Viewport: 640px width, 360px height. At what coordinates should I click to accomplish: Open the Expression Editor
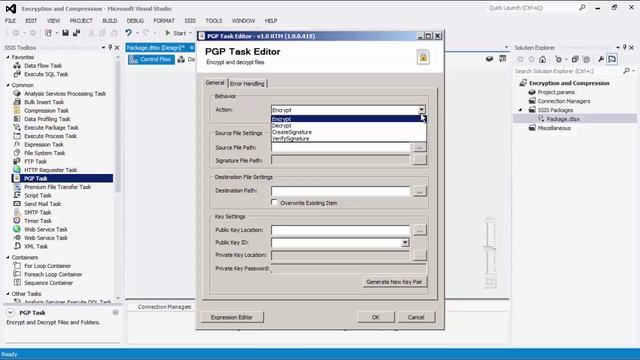tap(231, 317)
